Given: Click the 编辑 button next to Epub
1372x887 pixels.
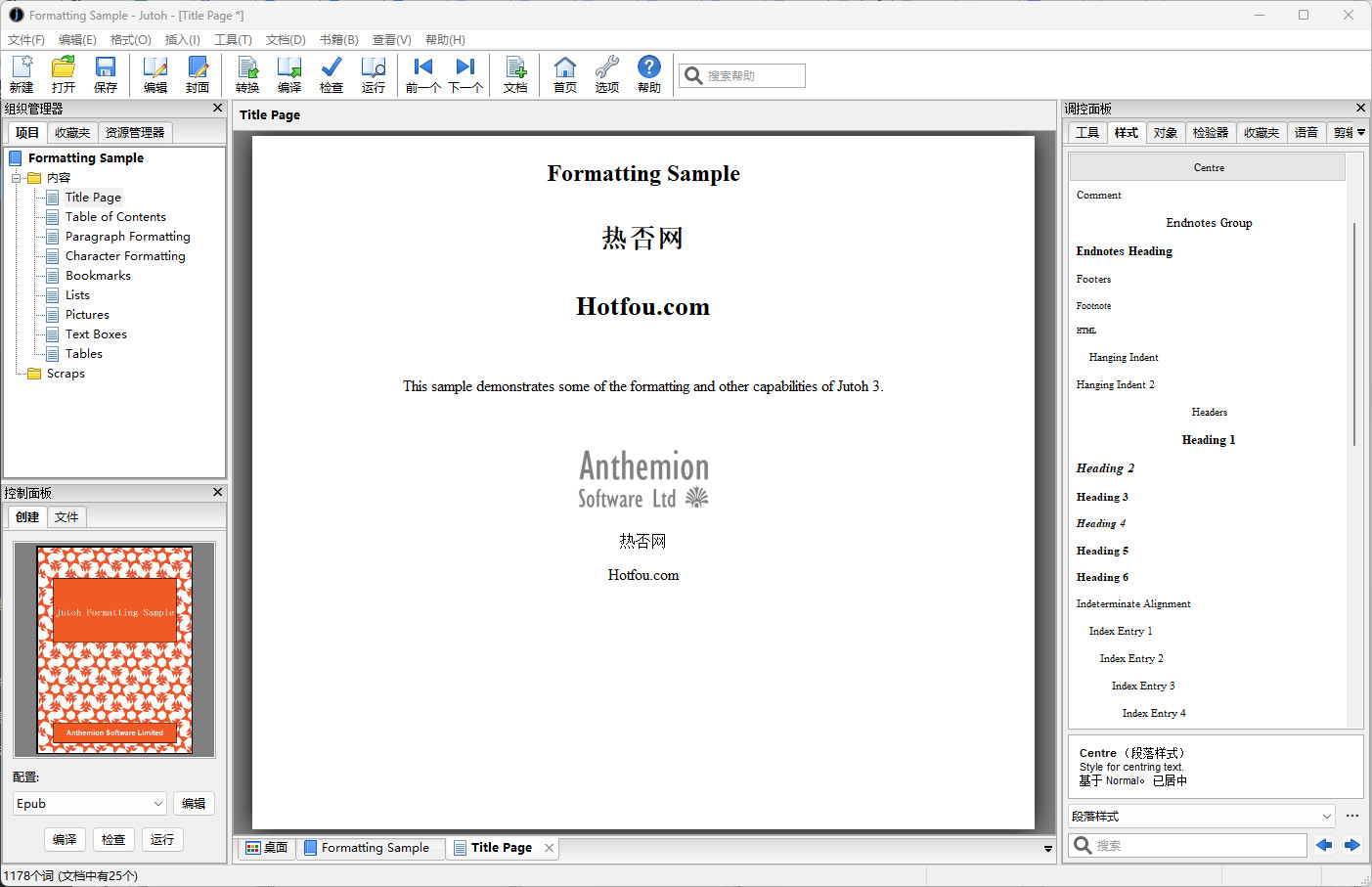Looking at the screenshot, I should (194, 804).
